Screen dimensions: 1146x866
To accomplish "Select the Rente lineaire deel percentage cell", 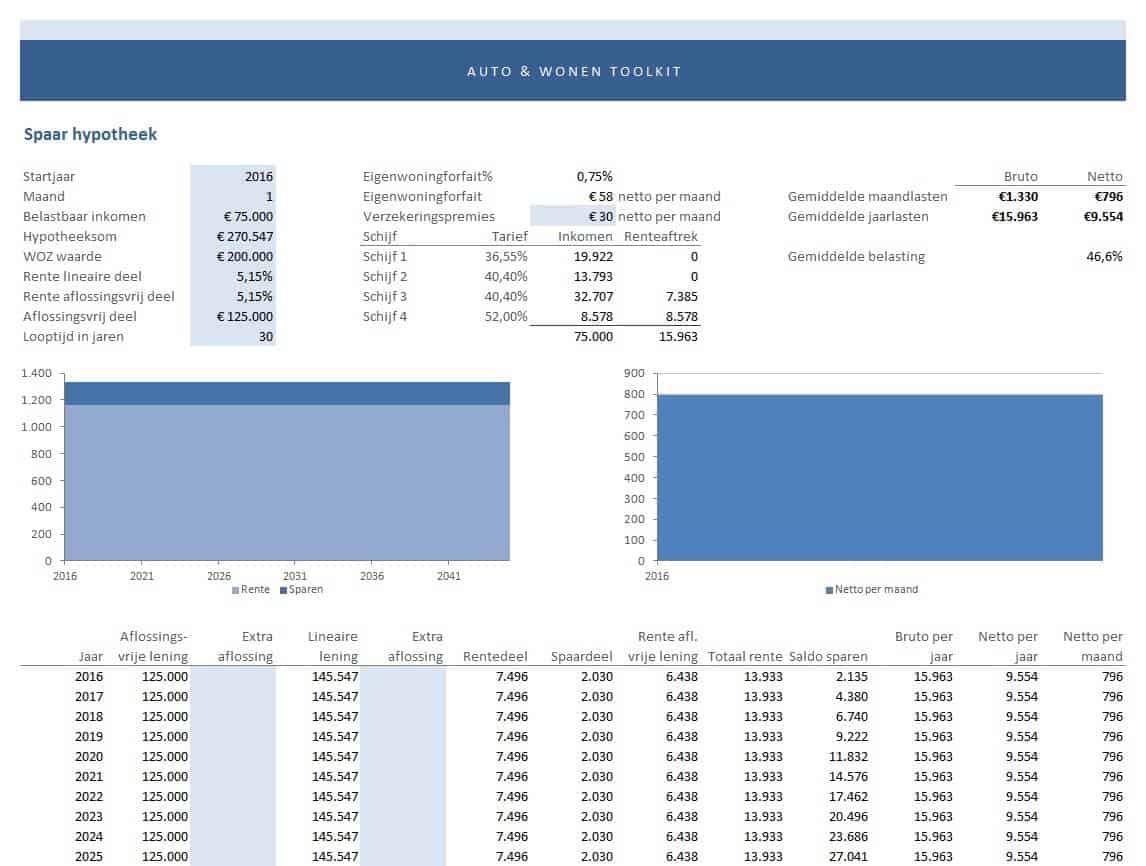I will 232,276.
